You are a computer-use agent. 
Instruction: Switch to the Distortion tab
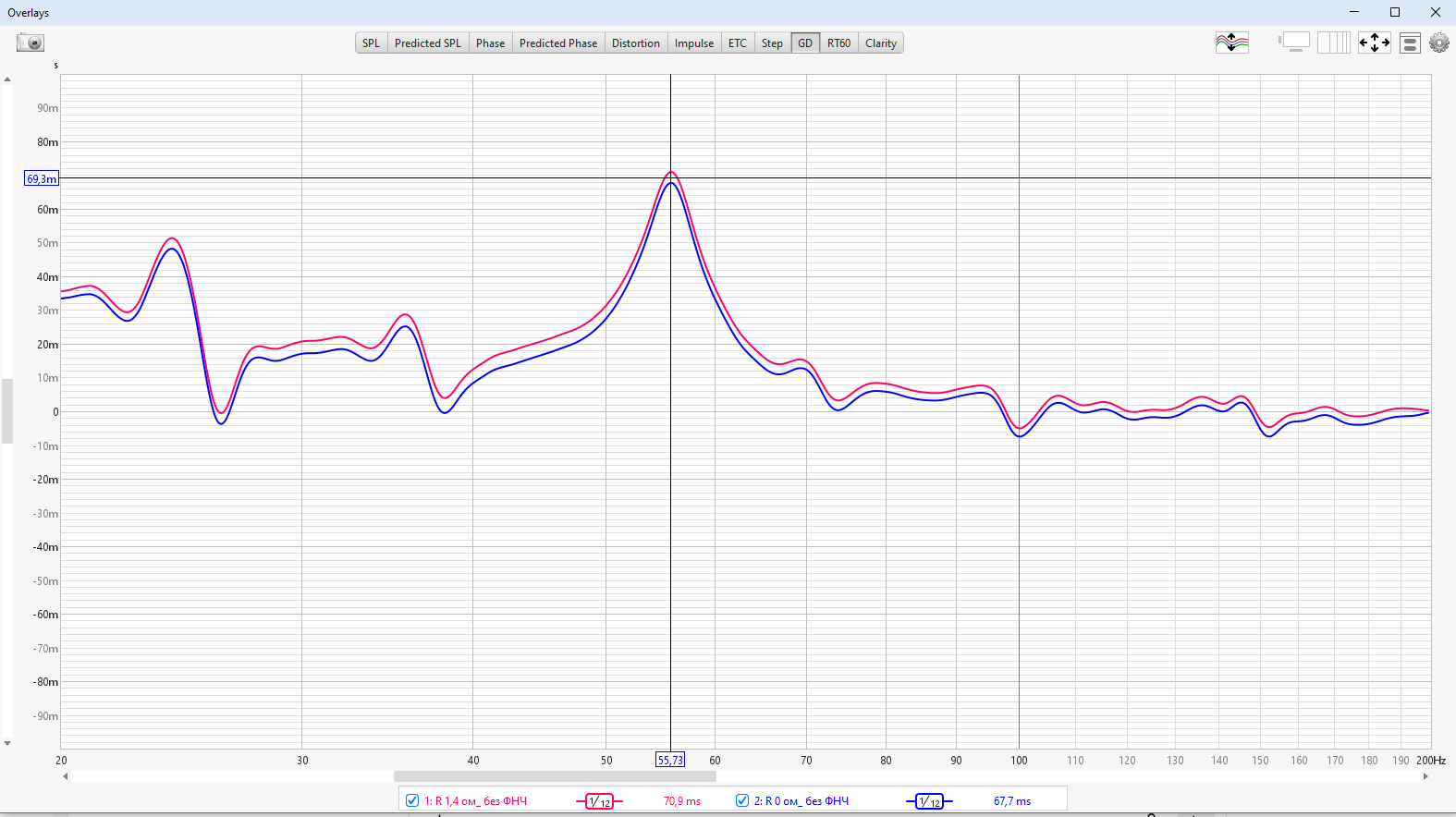click(636, 43)
